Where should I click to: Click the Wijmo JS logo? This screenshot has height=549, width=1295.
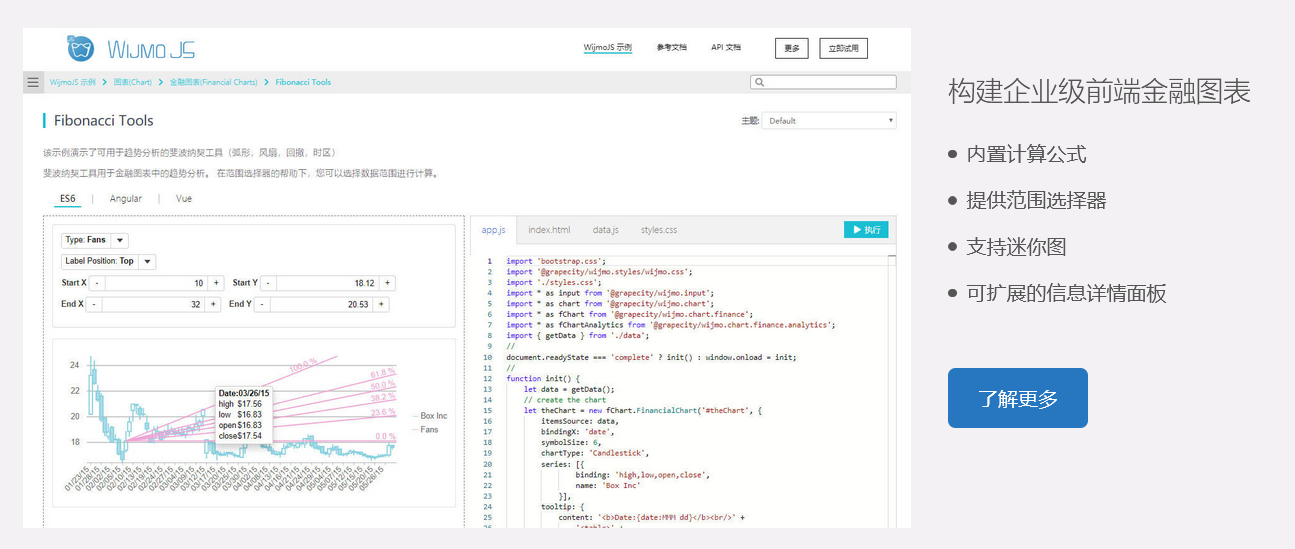pos(131,48)
